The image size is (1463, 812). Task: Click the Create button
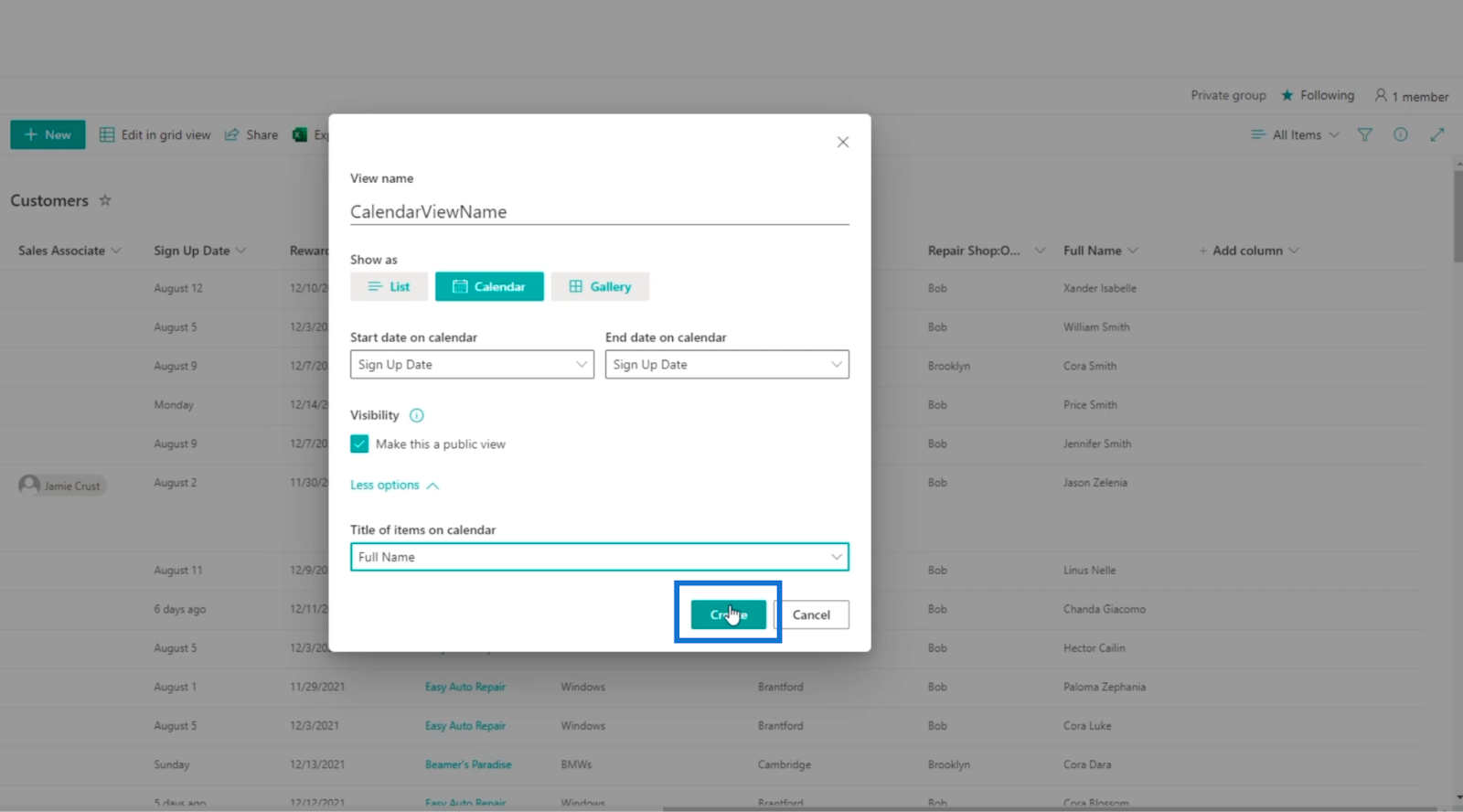[x=728, y=614]
